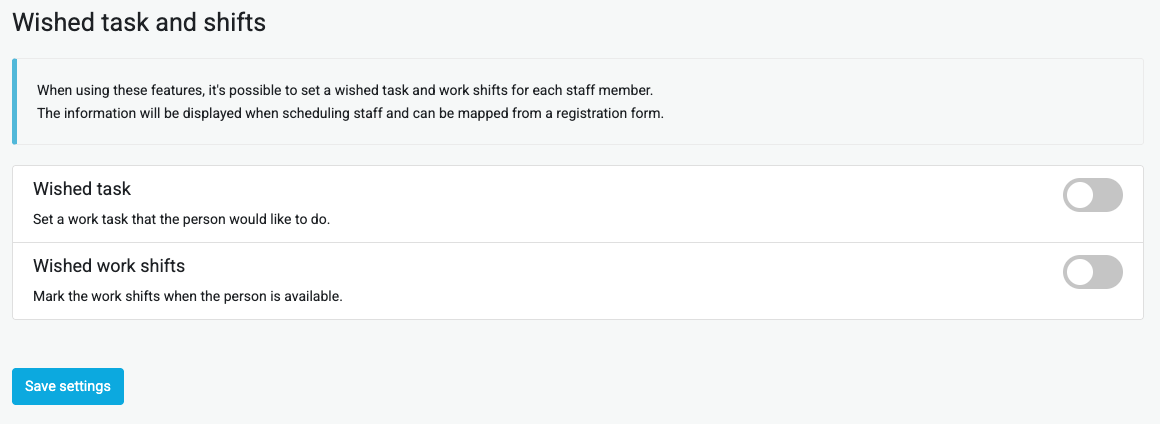1160x424 pixels.
Task: Click the divider between the two settings rows
Action: click(x=577, y=242)
